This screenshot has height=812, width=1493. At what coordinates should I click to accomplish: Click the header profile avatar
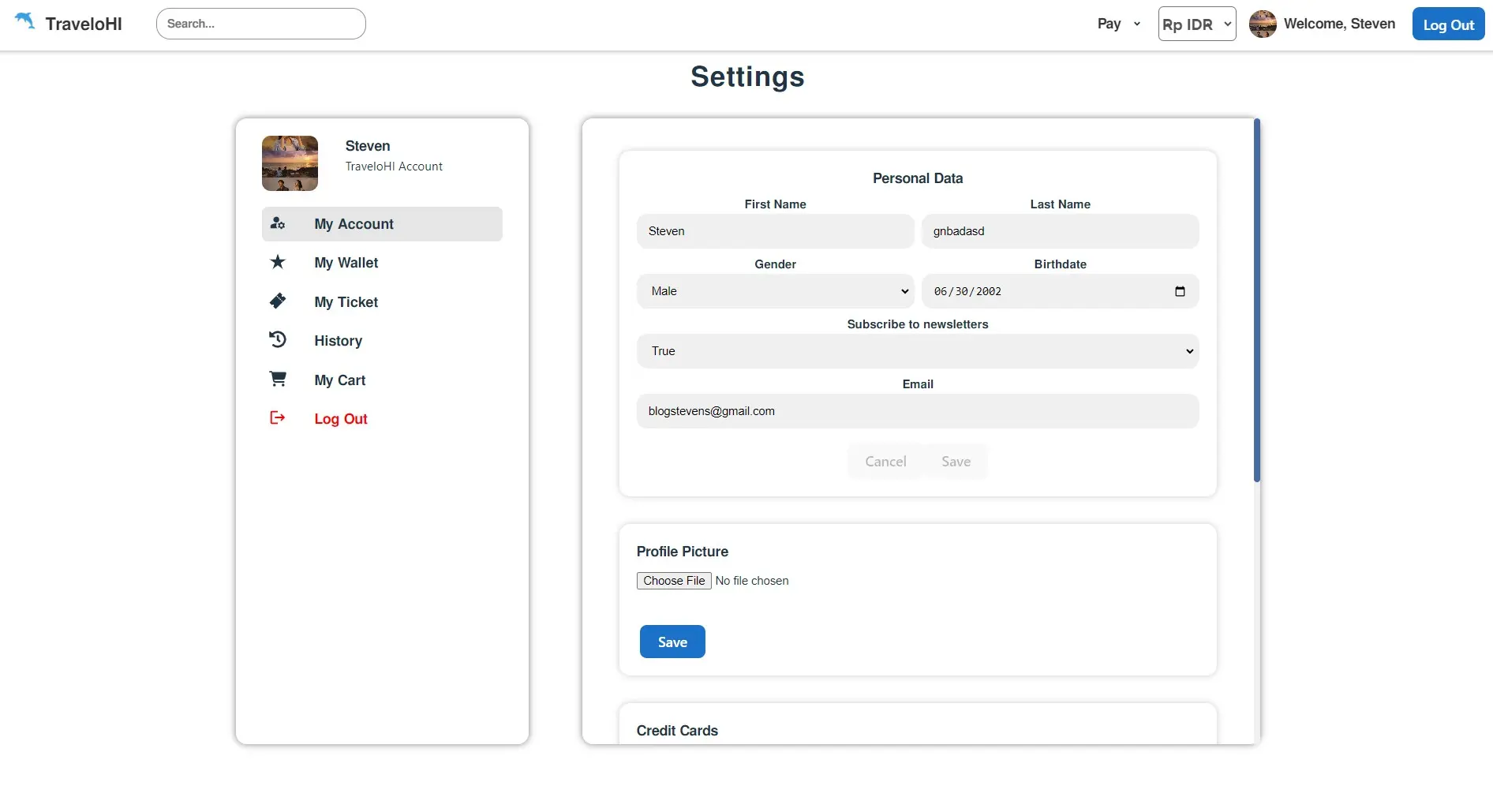point(1263,24)
